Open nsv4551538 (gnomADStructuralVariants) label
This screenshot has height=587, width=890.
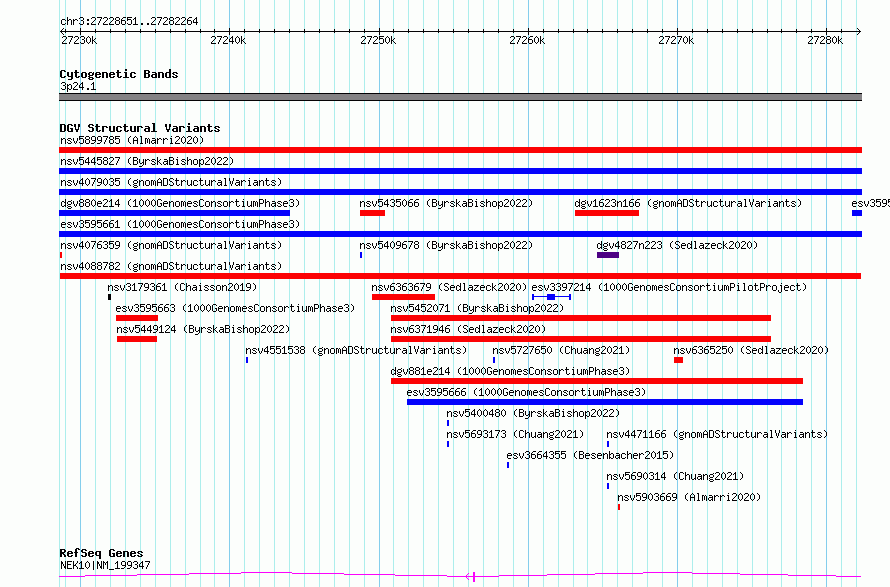(356, 350)
